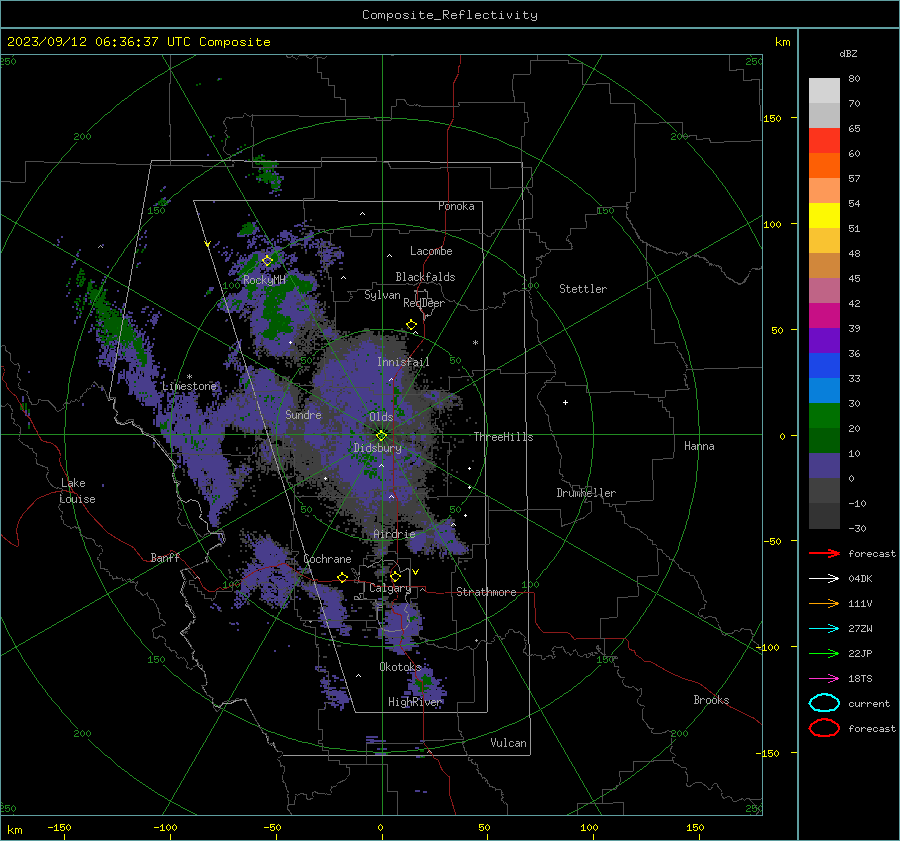Click the Olds town label

[x=381, y=417]
